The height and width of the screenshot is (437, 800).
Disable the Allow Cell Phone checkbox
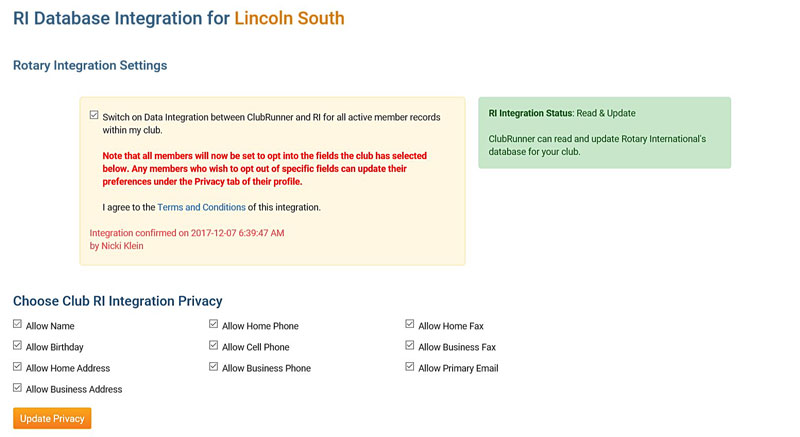pos(214,346)
